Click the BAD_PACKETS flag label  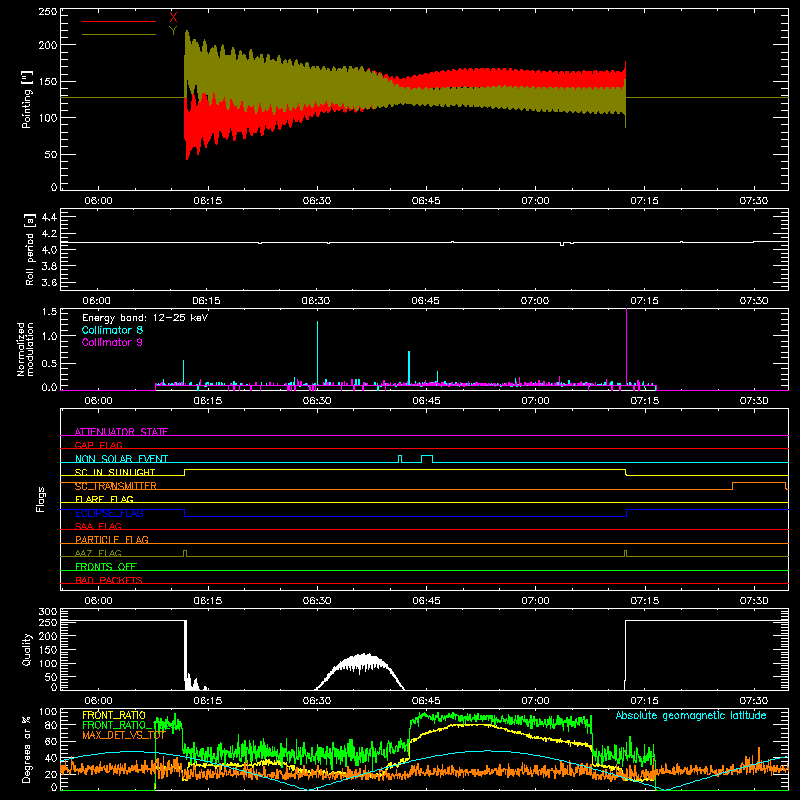coord(109,580)
